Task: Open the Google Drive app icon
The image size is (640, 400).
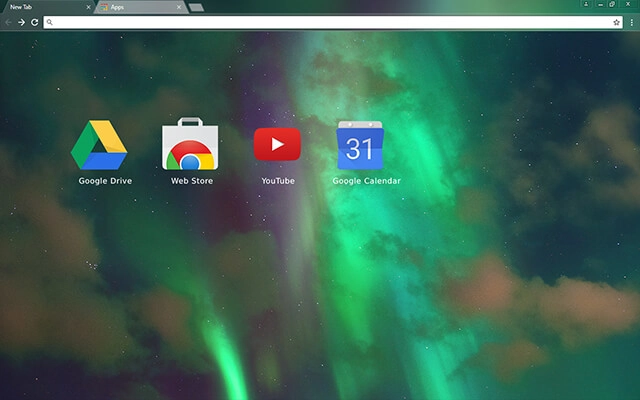Action: coord(99,145)
